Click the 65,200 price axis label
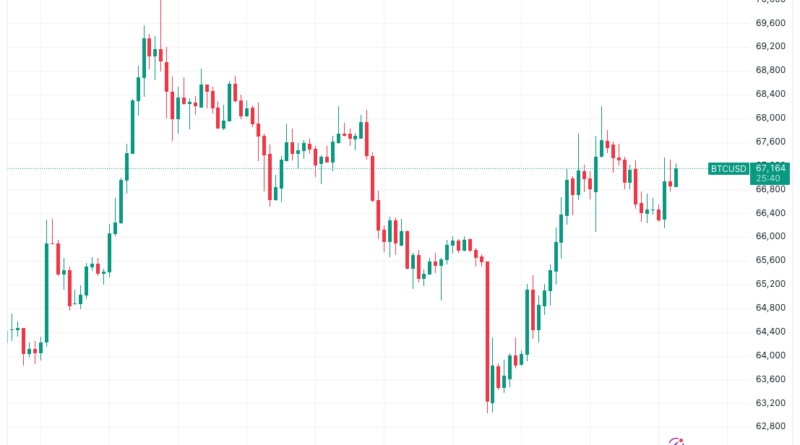 tap(769, 284)
